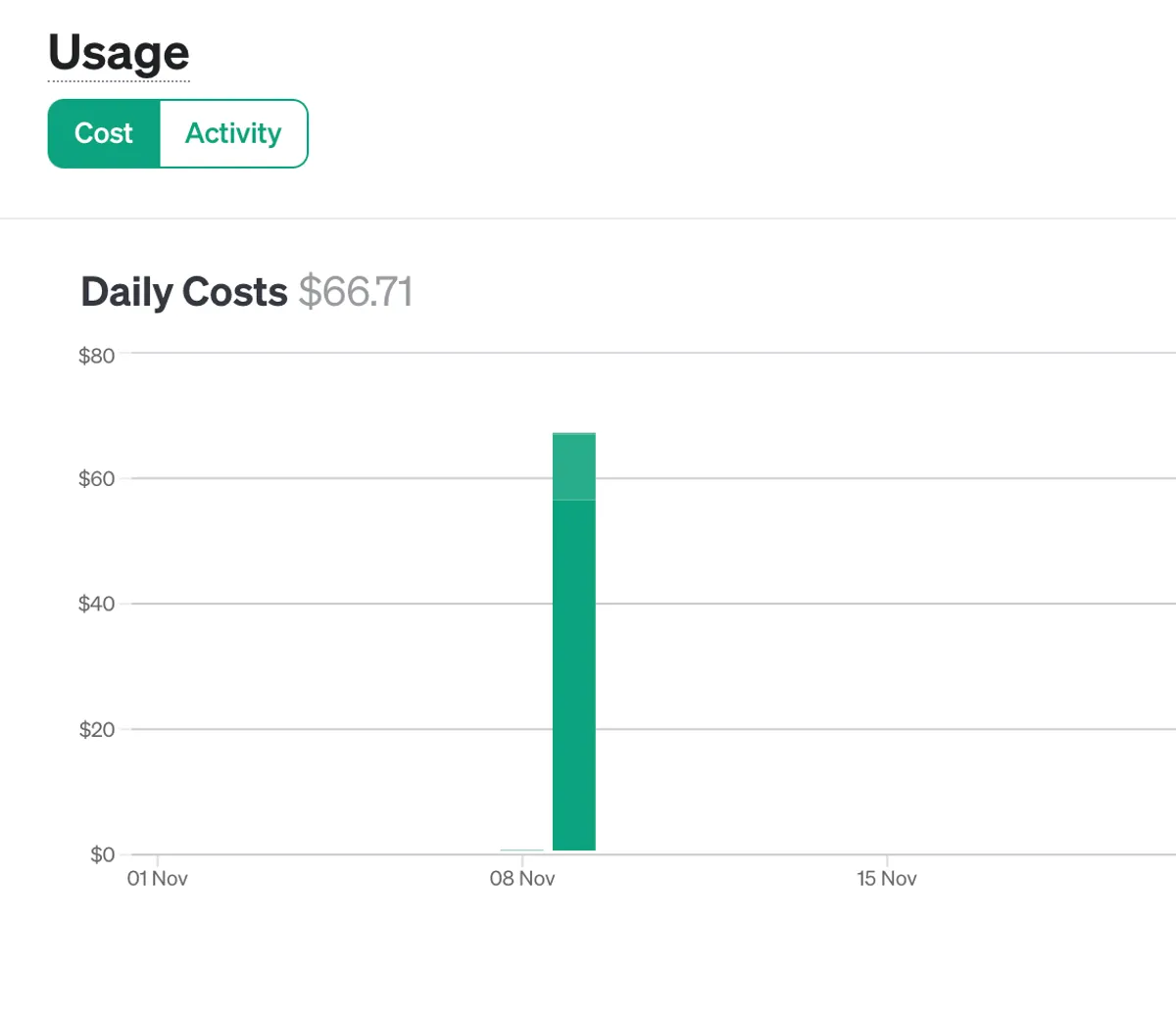Select the lighter green top bar segment
The image size is (1176, 1020).
574,466
